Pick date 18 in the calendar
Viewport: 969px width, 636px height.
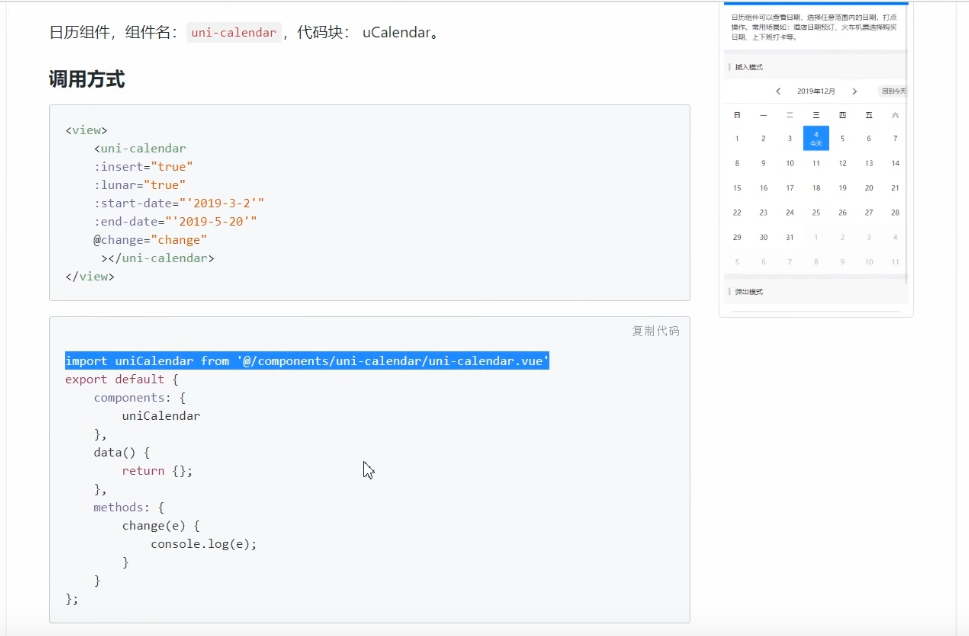click(x=816, y=188)
